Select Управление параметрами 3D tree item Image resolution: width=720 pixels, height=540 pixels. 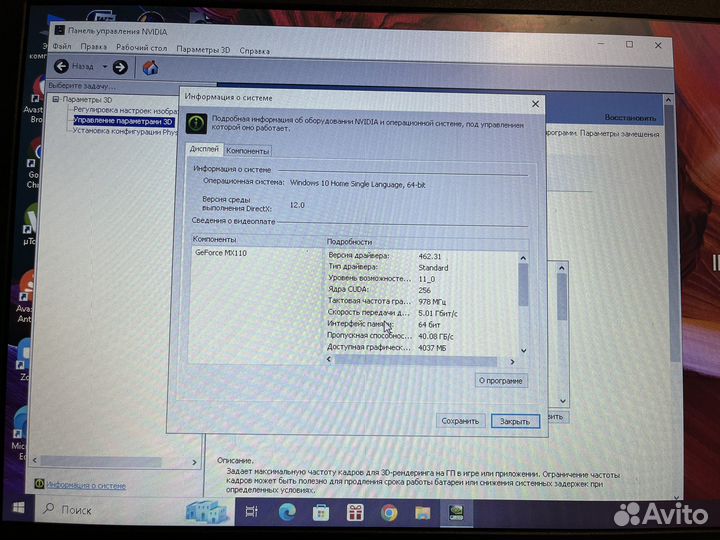coord(123,121)
